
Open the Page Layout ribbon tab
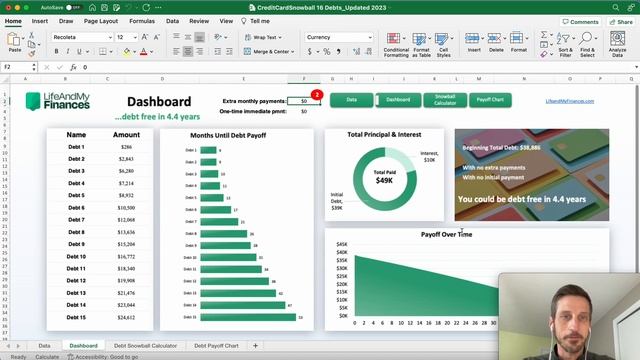click(101, 21)
